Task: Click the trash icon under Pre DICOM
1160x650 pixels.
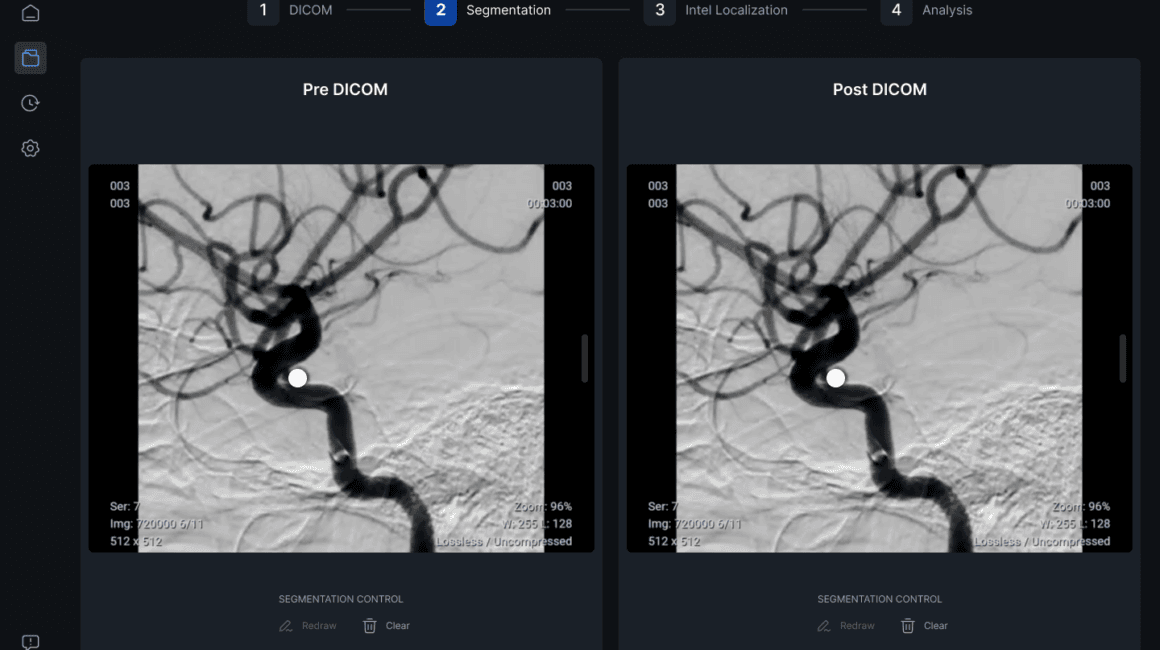Action: pos(370,626)
